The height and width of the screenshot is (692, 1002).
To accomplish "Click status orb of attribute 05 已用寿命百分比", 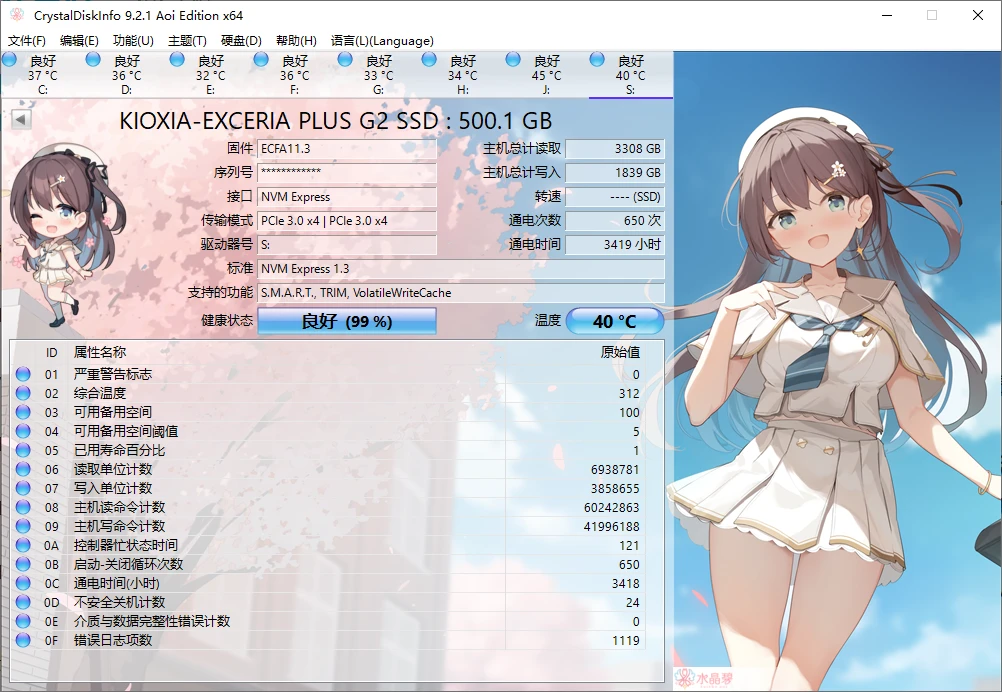I will [23, 450].
